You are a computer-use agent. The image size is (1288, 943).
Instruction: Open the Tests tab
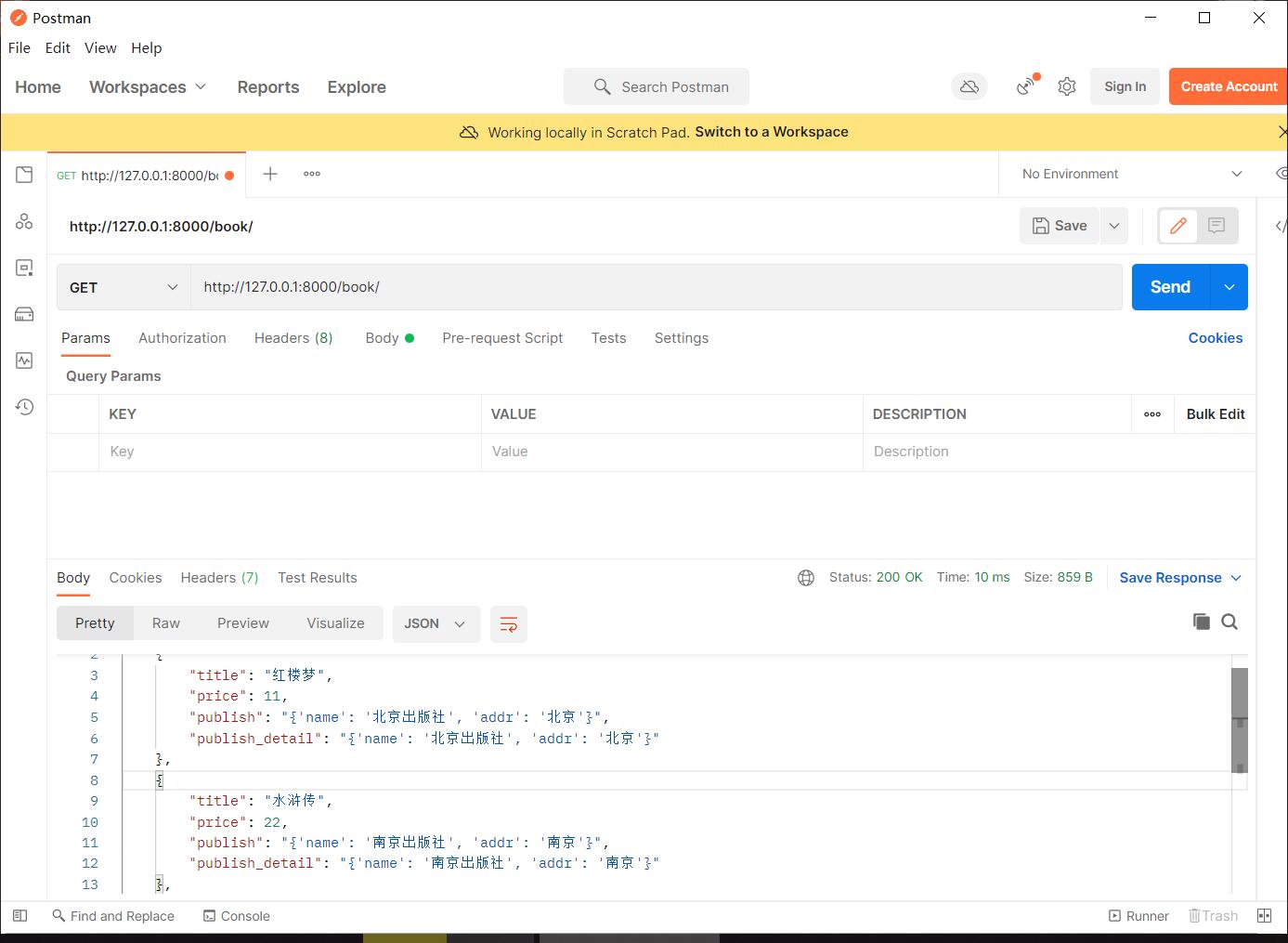[608, 338]
